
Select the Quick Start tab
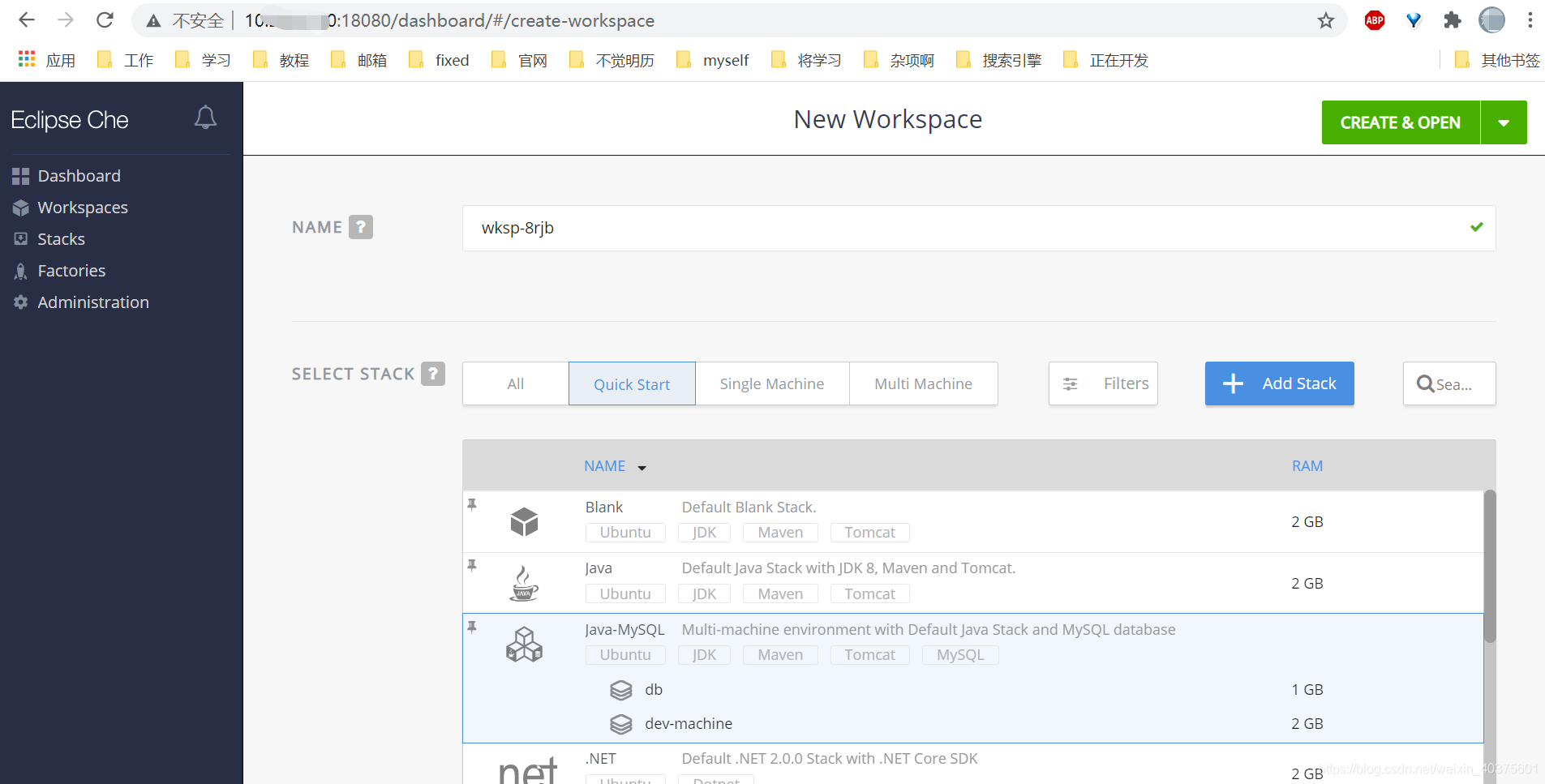tap(632, 383)
